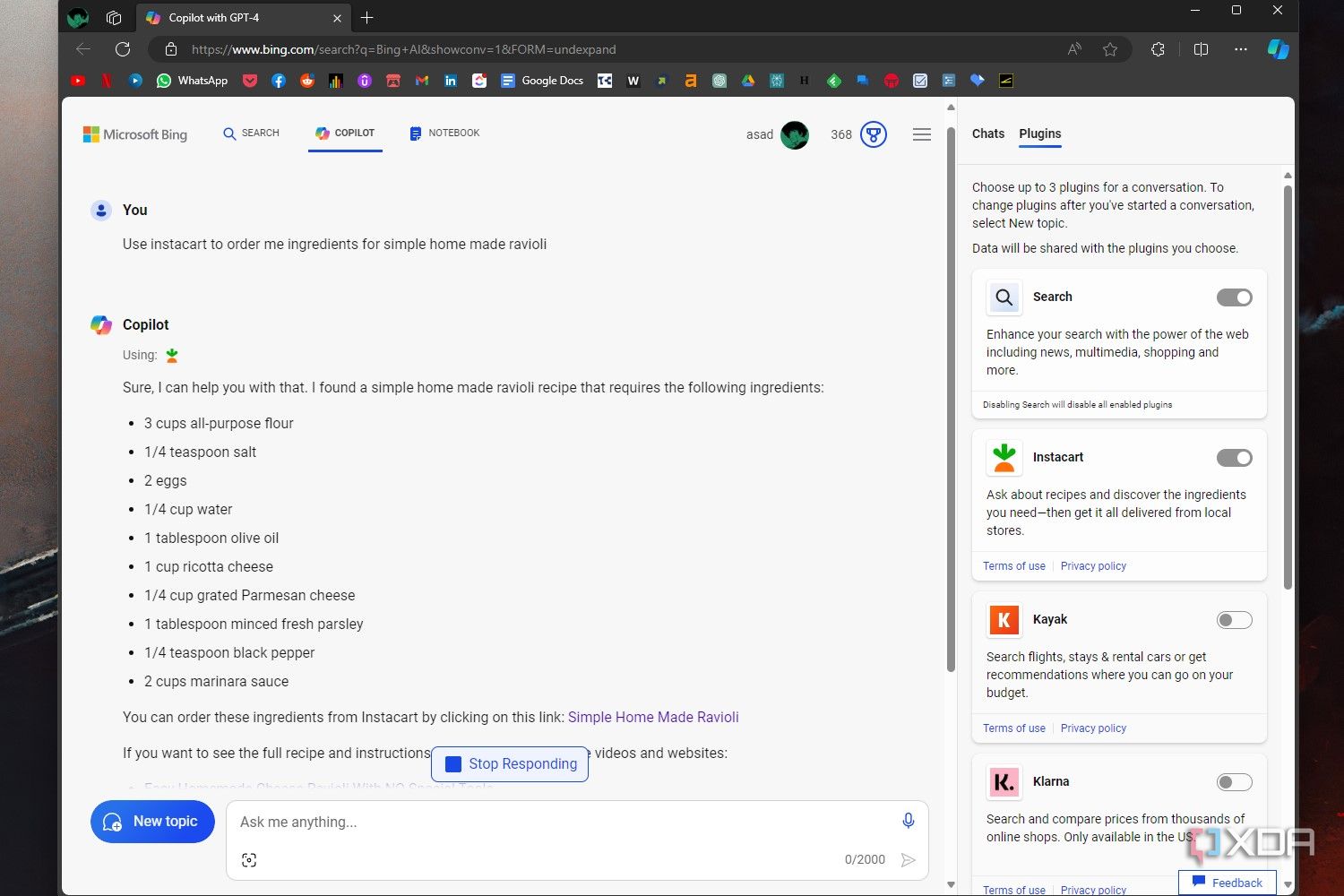Viewport: 1344px width, 896px height.
Task: Open the Pocket bookmark
Action: coord(250,81)
